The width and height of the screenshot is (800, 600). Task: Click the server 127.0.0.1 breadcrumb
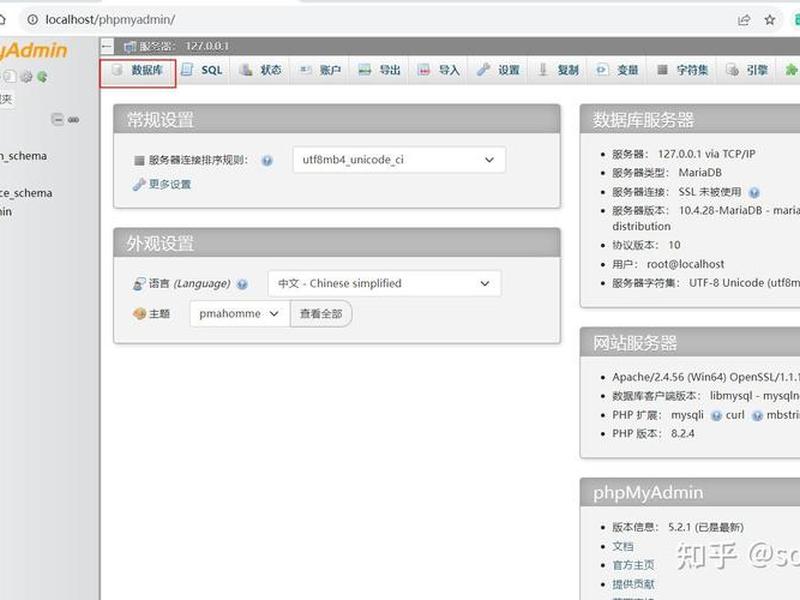tap(177, 46)
